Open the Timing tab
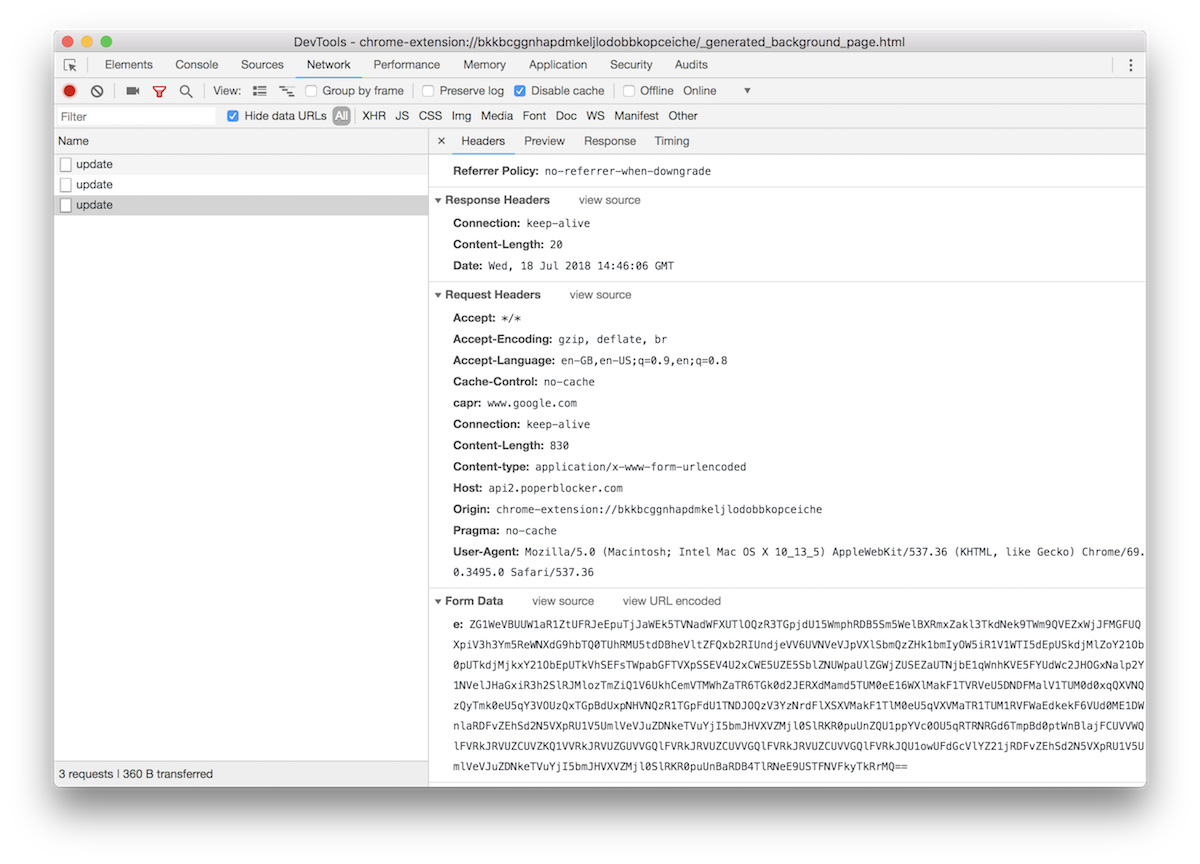Screen dimensions: 1200x864 click(671, 141)
